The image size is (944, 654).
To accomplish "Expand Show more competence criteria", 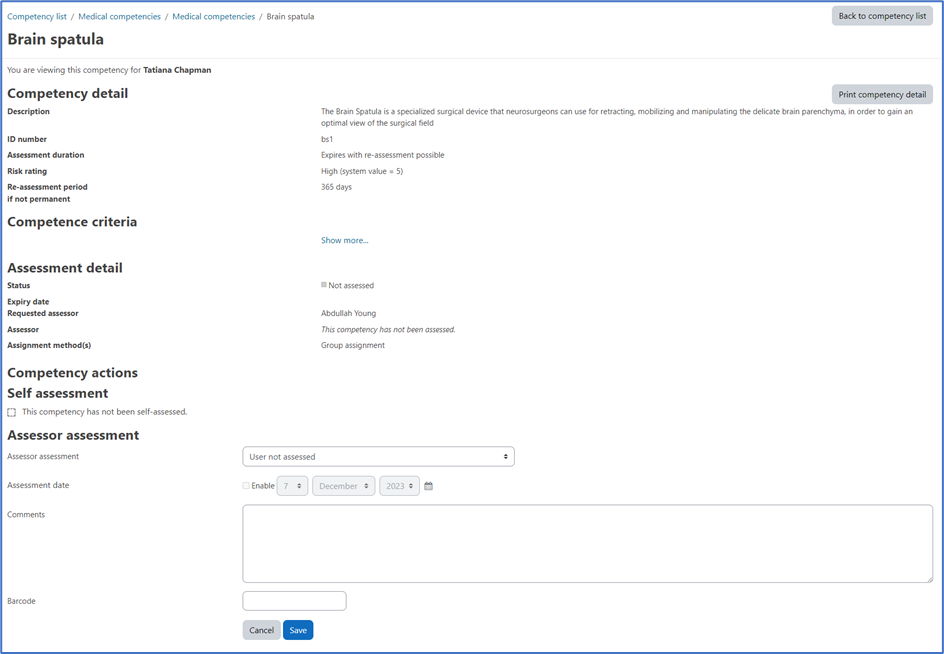I will 344,240.
